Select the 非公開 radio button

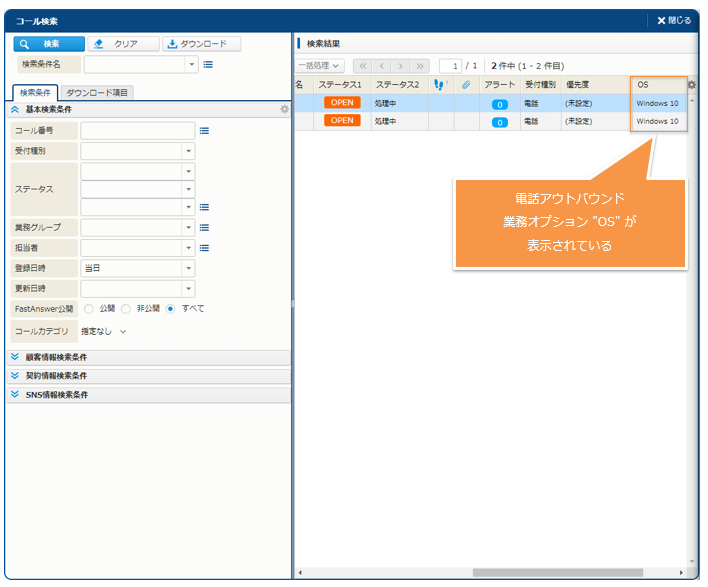(126, 309)
